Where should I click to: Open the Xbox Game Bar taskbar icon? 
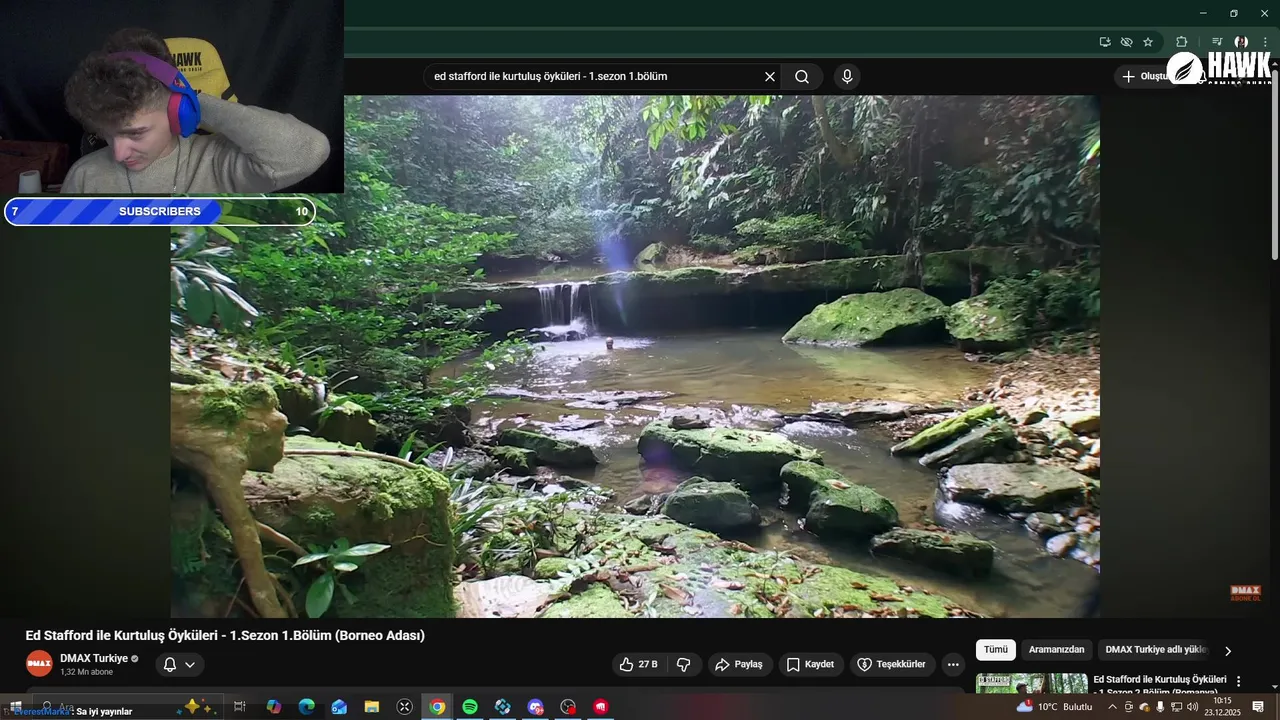click(x=404, y=707)
